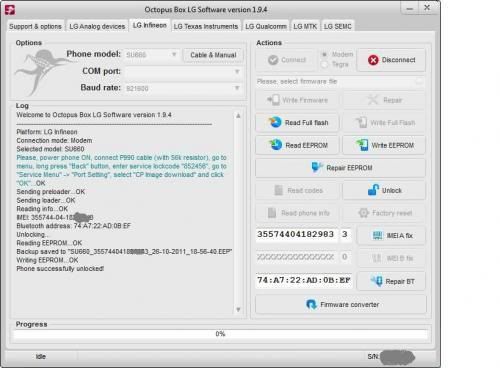Select the Modem radio button
This screenshot has height=368, width=500.
(x=324, y=54)
